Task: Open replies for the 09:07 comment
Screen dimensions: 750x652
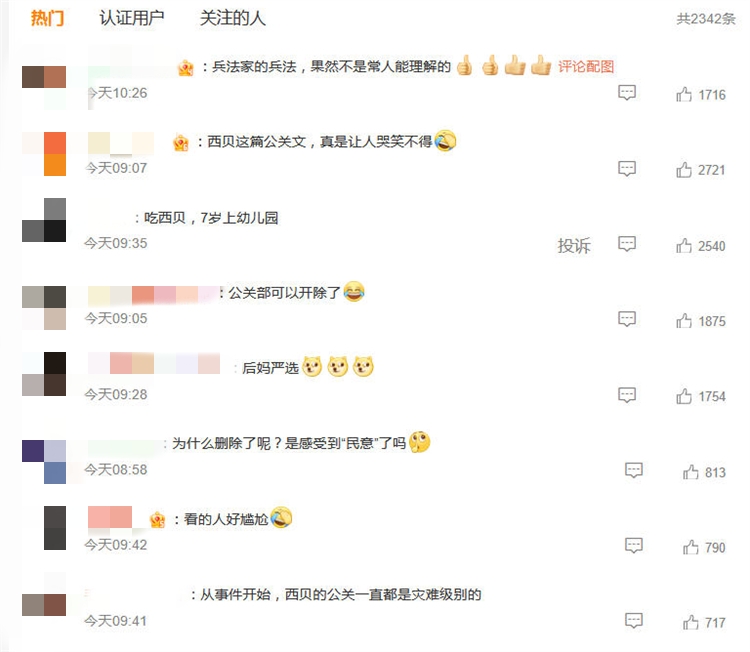Action: (627, 168)
